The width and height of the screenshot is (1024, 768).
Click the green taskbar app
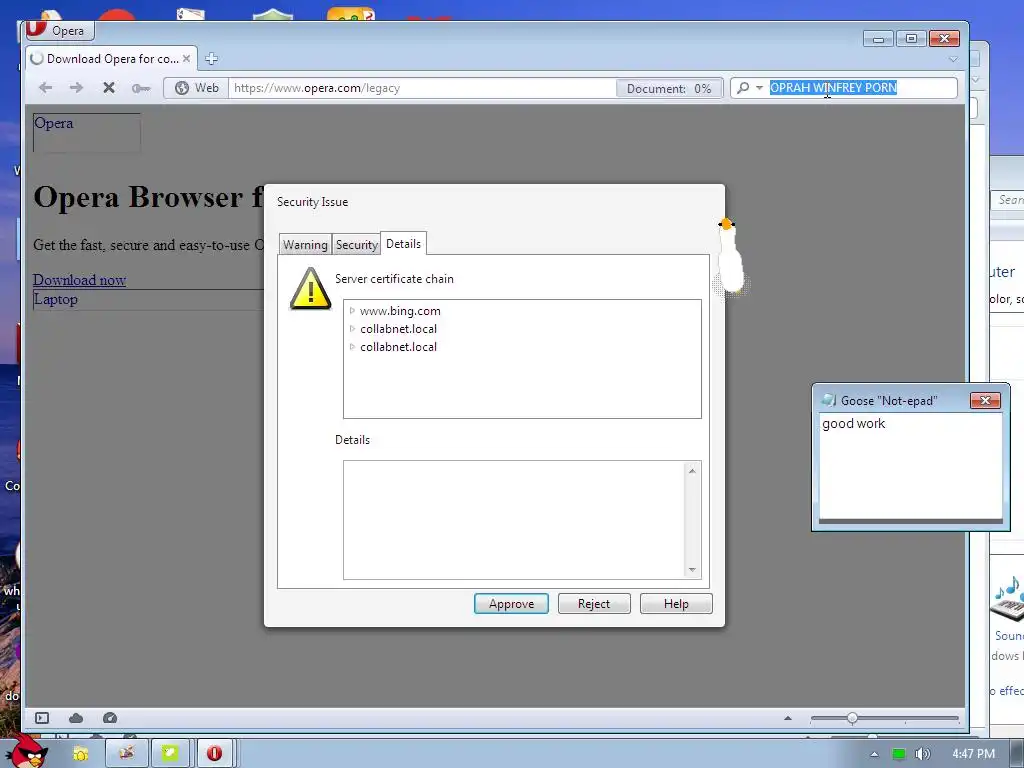click(170, 754)
